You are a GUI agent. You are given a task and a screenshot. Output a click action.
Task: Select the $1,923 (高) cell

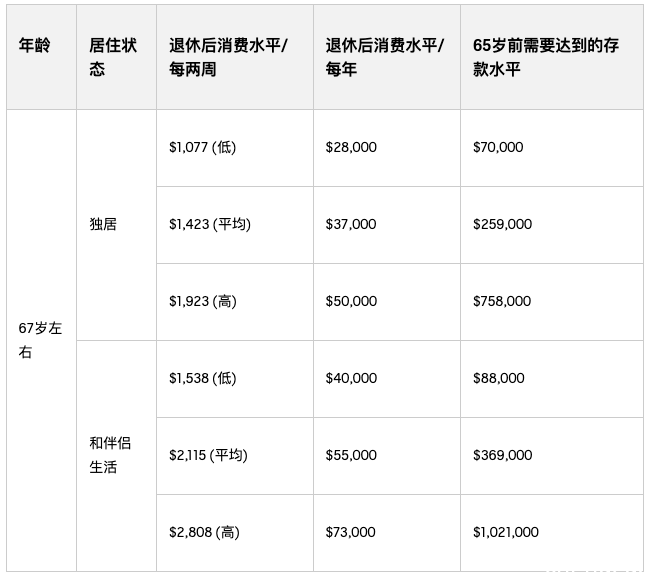pos(235,302)
